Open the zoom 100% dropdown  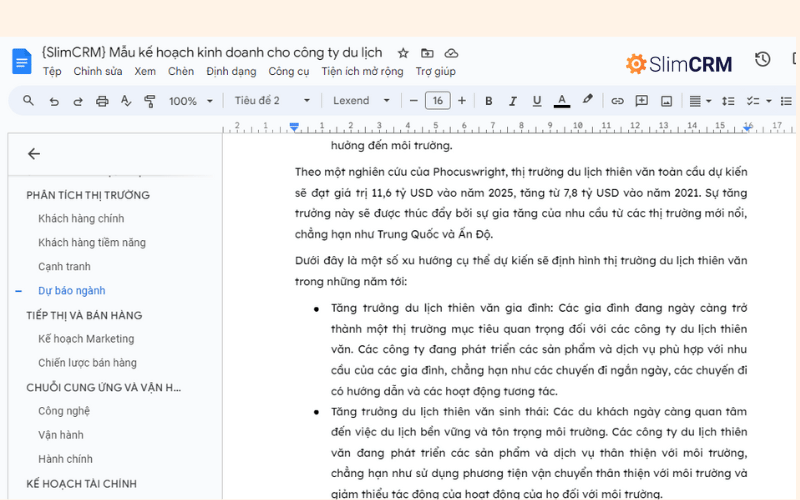[x=191, y=101]
